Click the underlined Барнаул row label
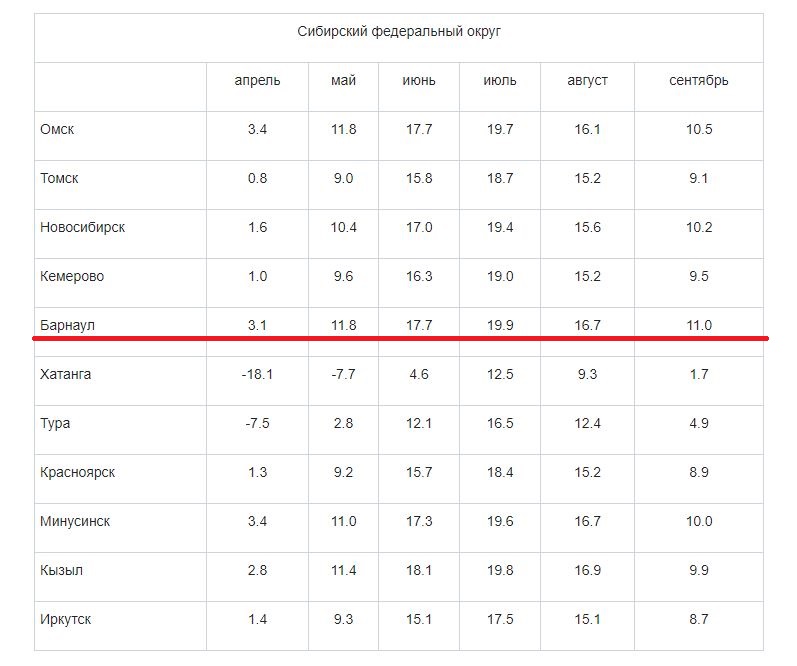The height and width of the screenshot is (666, 797). coord(67,325)
